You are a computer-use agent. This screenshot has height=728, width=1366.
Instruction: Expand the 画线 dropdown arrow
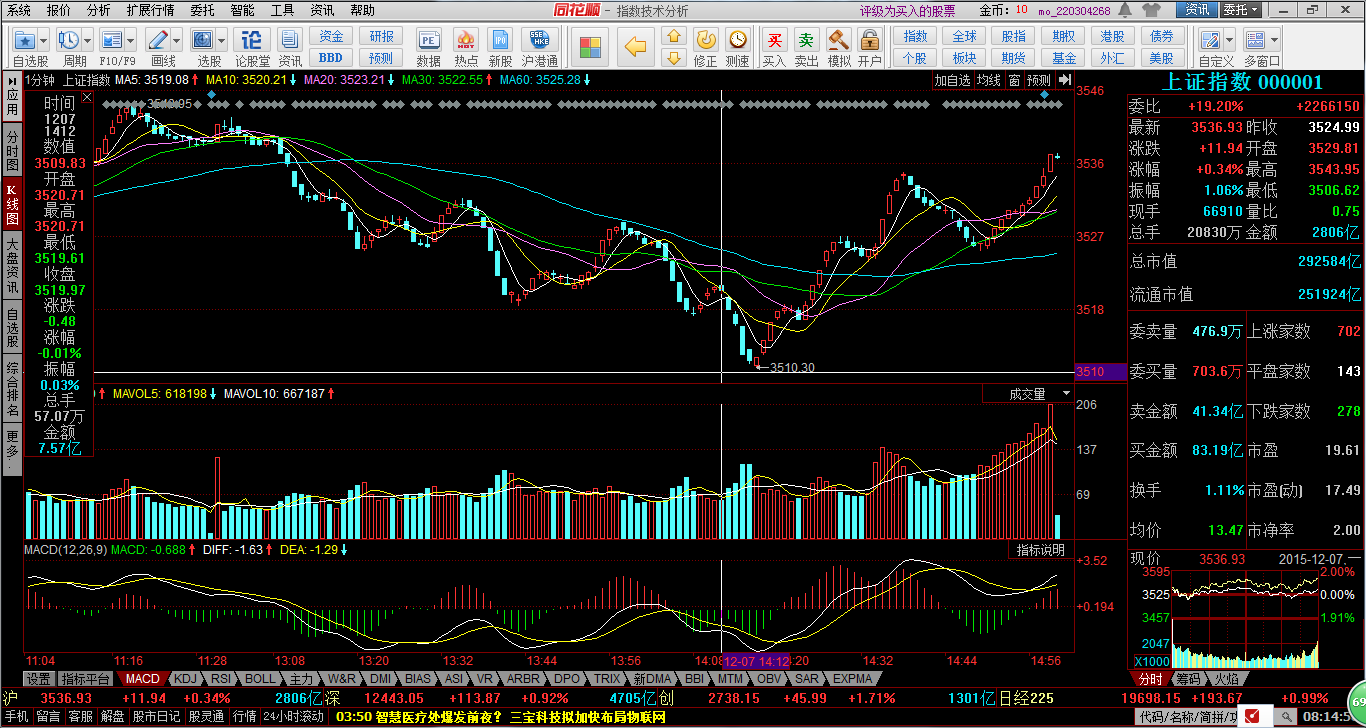click(177, 41)
